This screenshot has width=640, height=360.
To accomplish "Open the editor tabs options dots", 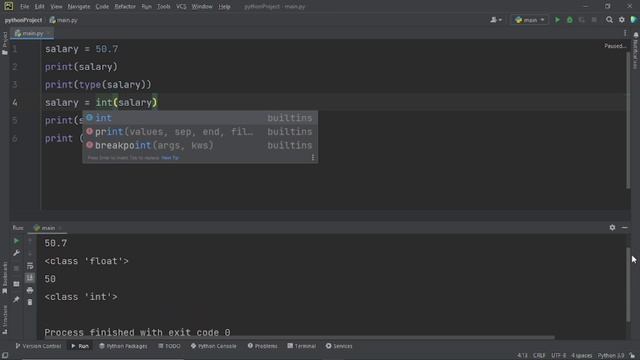I will [624, 33].
